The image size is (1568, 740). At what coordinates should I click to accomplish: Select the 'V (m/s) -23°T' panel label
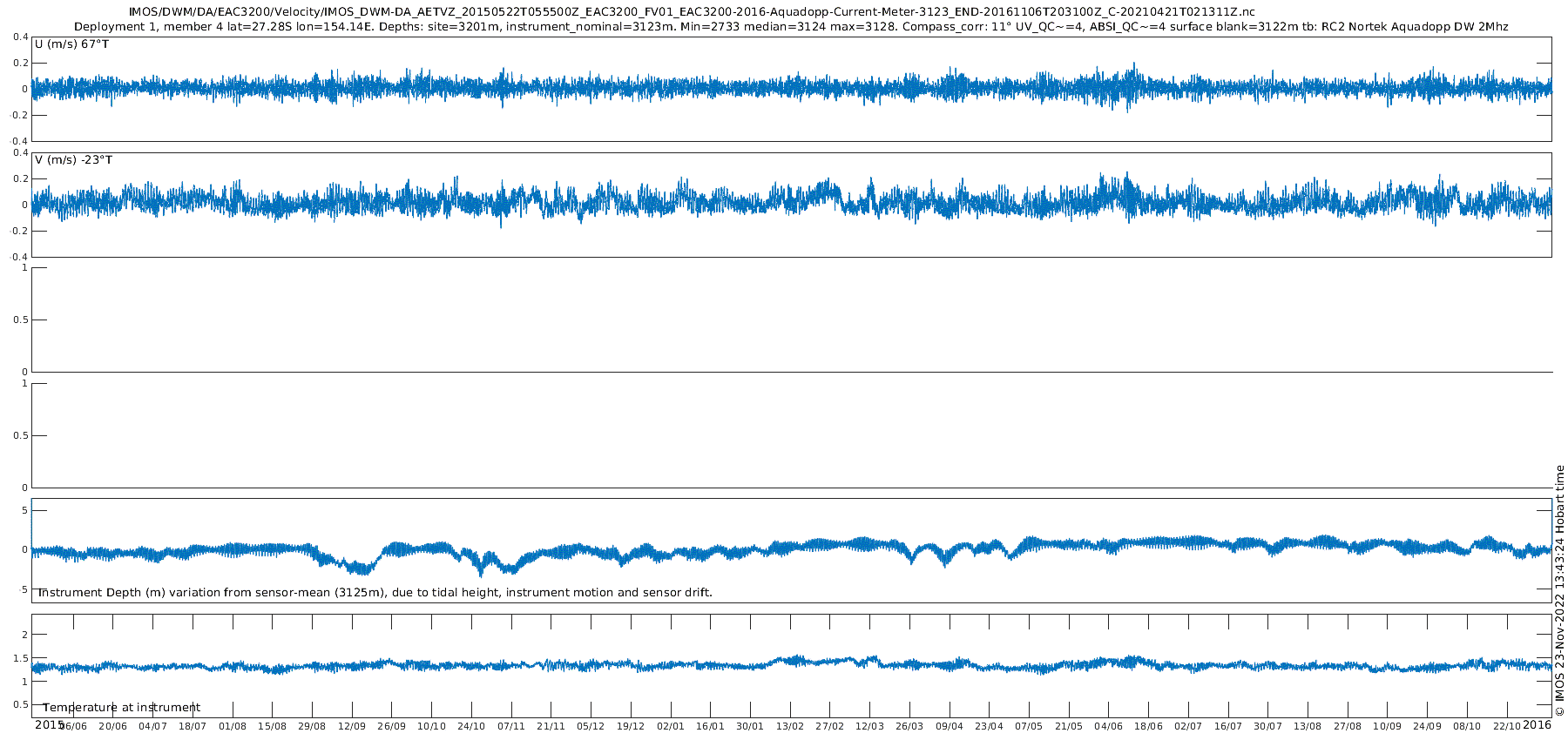pos(73,160)
